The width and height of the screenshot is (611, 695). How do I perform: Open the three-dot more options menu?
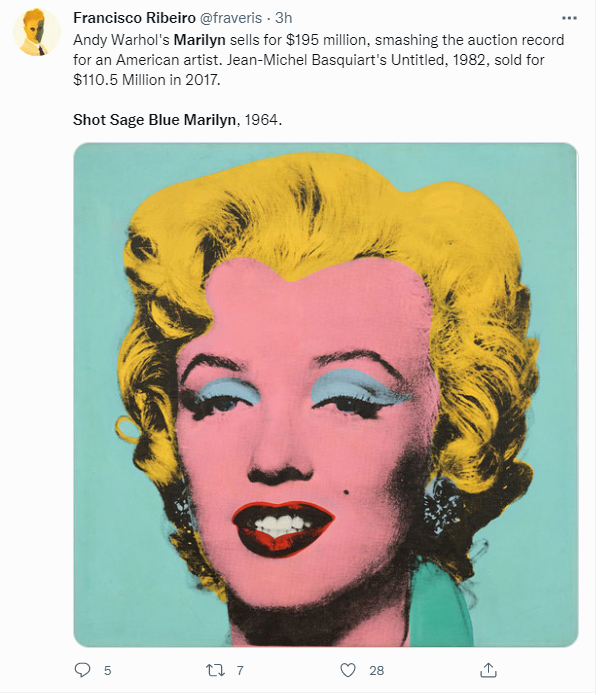[569, 18]
